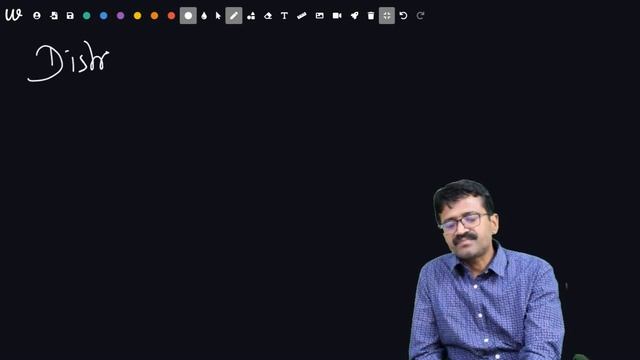Open the user account icon
Image resolution: width=640 pixels, height=360 pixels.
(37, 16)
